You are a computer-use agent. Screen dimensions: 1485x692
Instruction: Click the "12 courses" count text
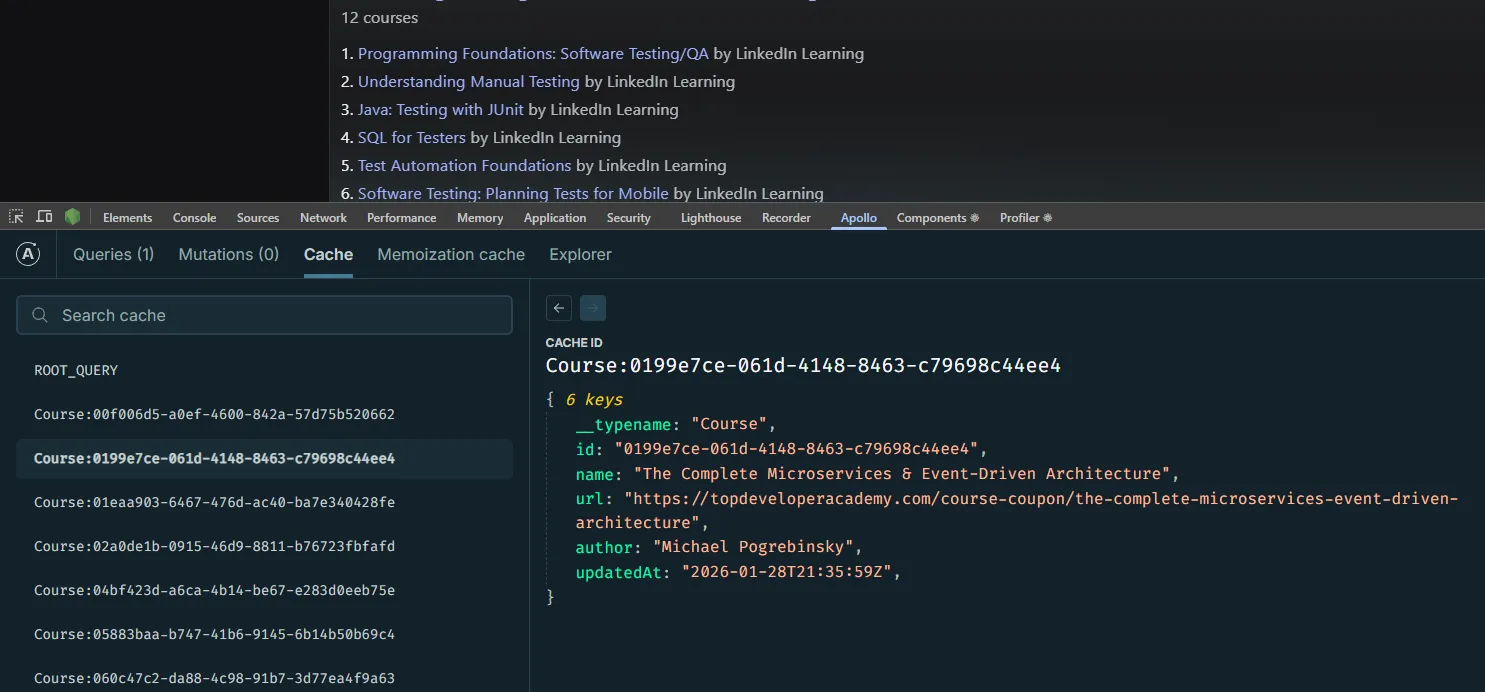point(379,18)
